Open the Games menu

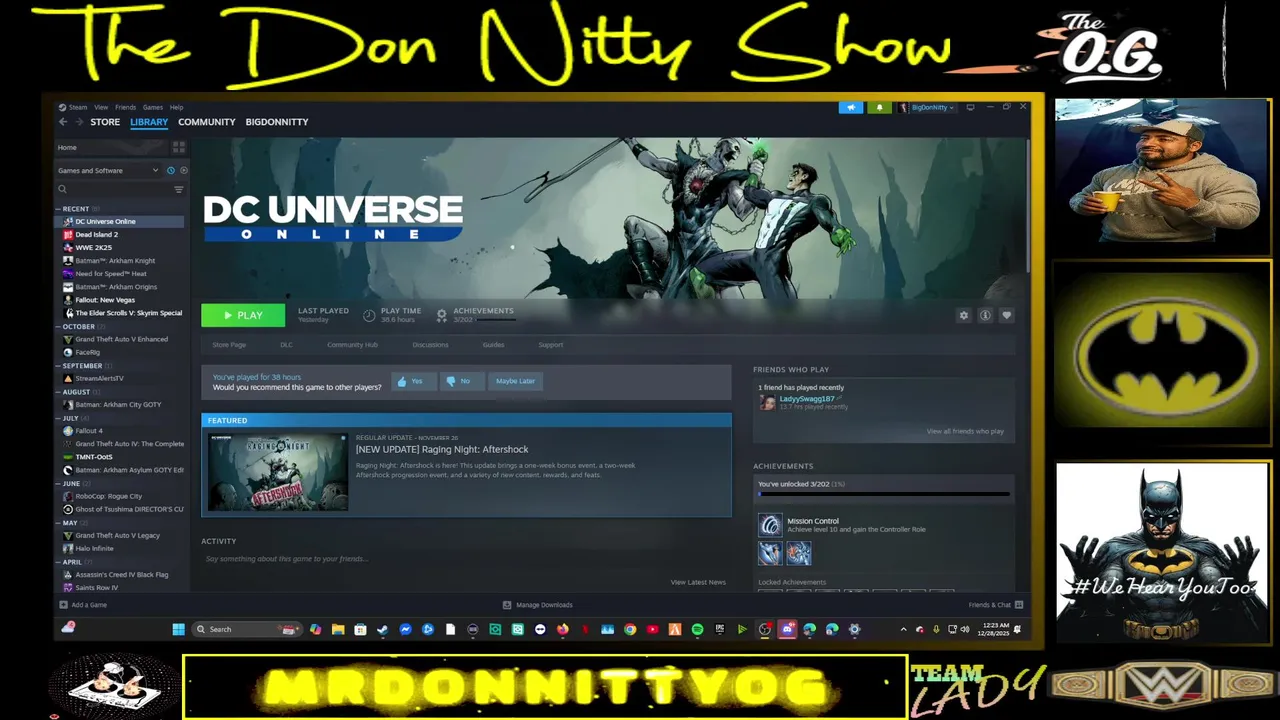pos(152,107)
